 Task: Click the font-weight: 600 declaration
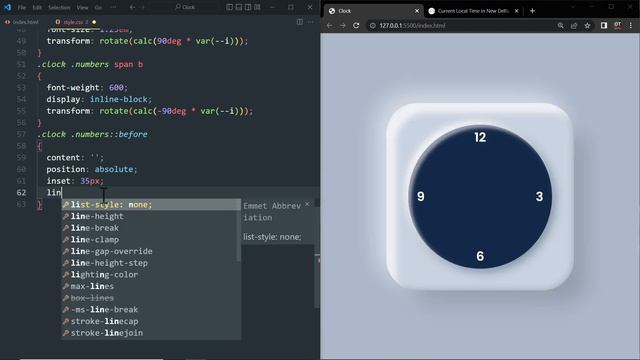(87, 87)
